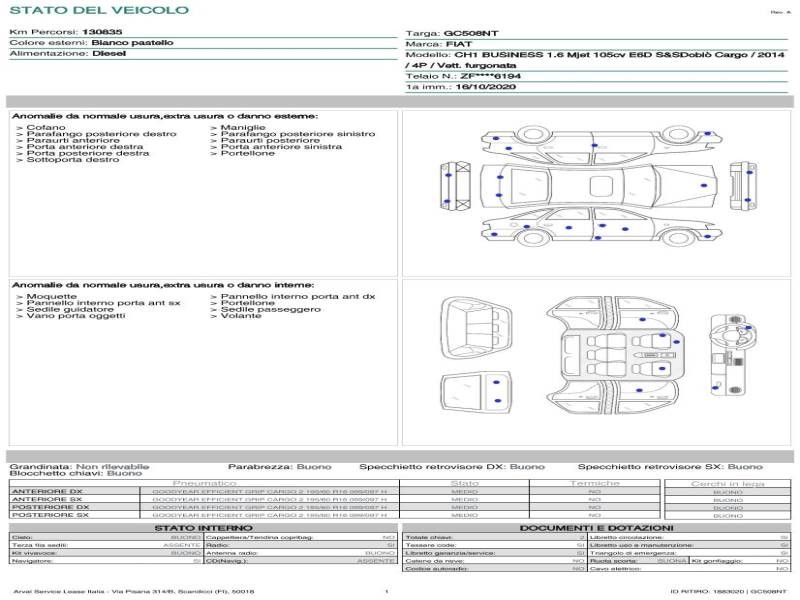Click the tailgate panel diagram with two dots
The width and height of the screenshot is (800, 600).
pyautogui.click(x=477, y=393)
